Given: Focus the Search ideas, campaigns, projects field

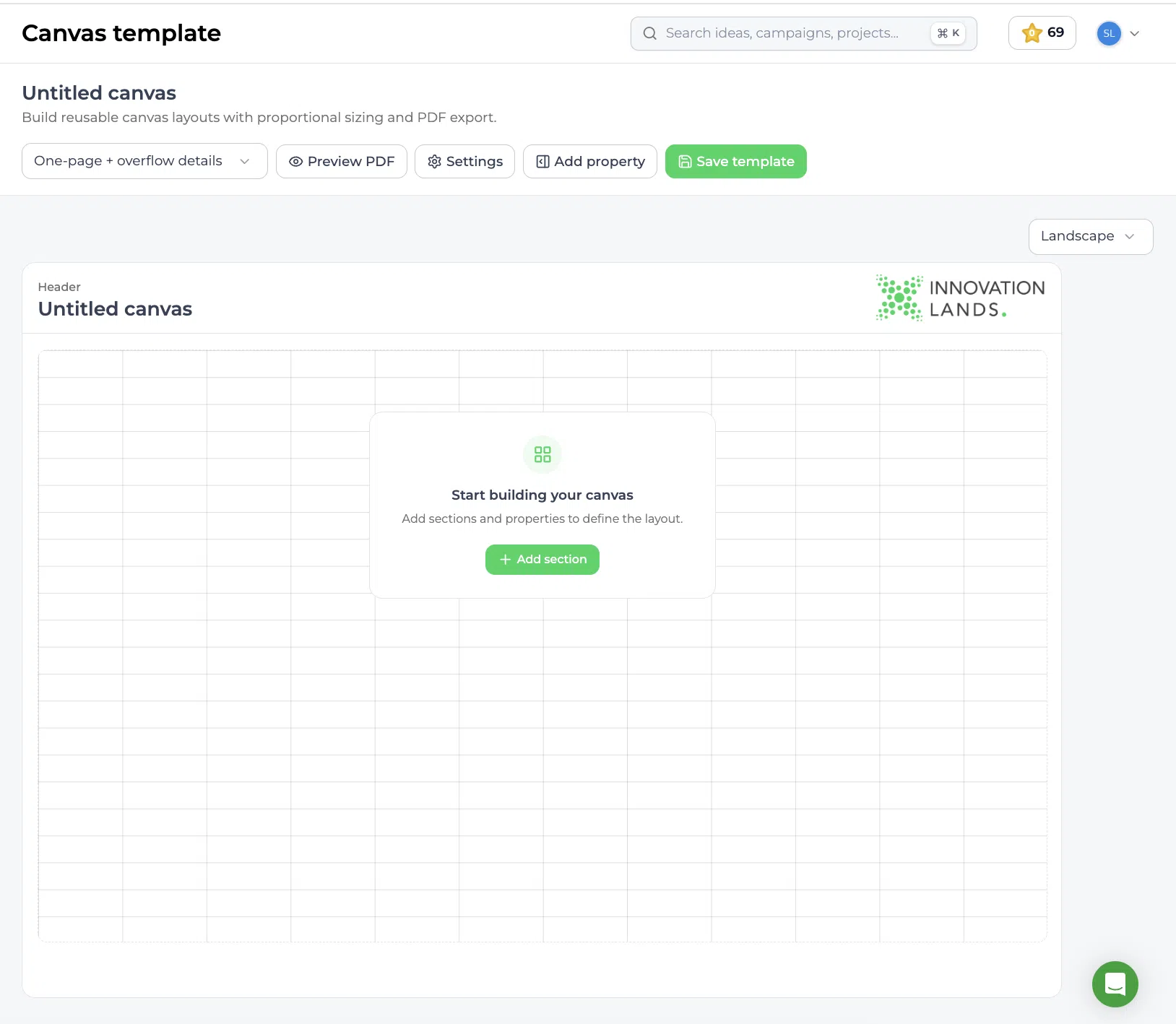Looking at the screenshot, I should click(x=803, y=33).
